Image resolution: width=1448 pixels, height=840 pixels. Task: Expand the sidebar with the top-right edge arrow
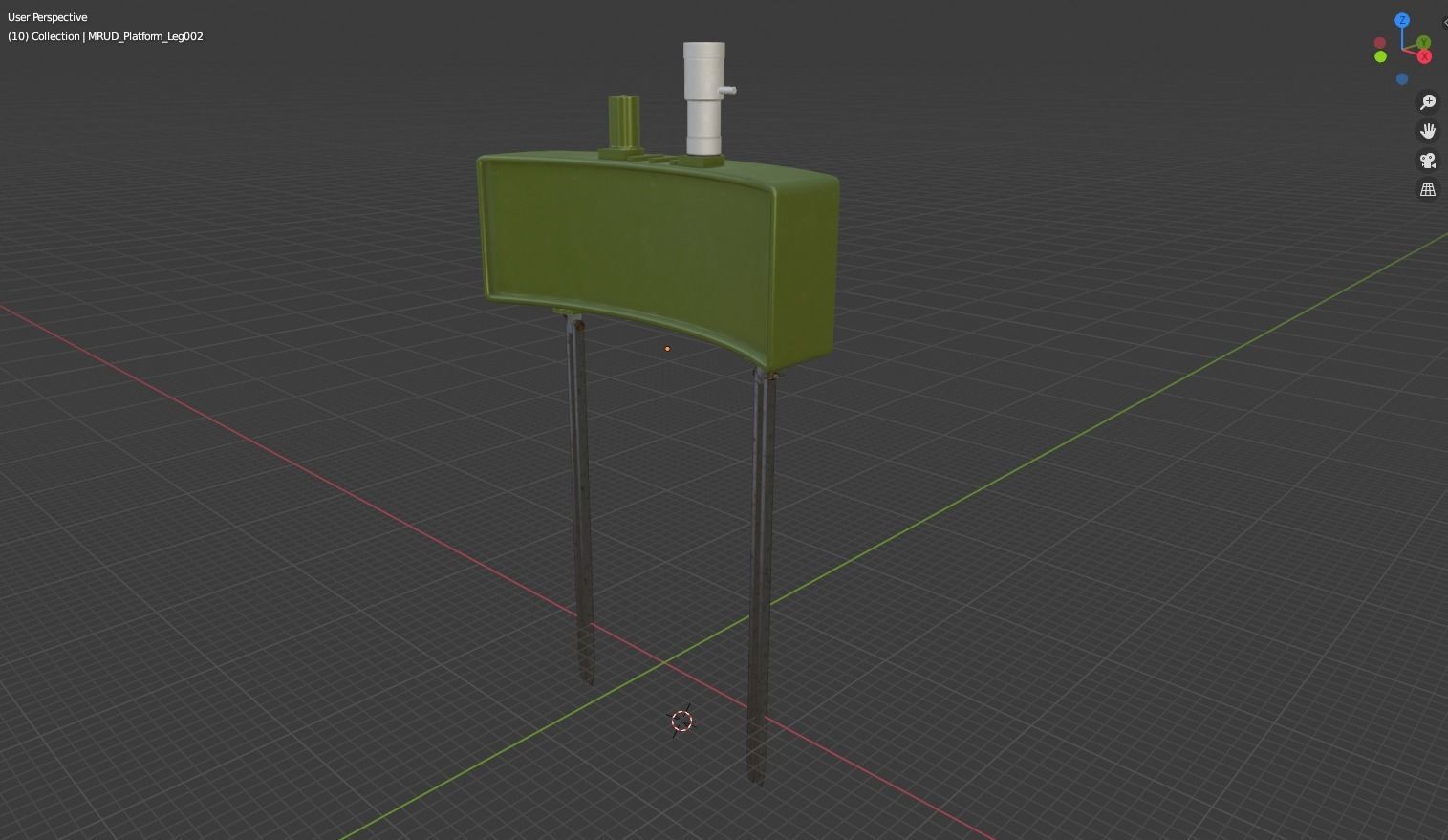[x=1444, y=23]
